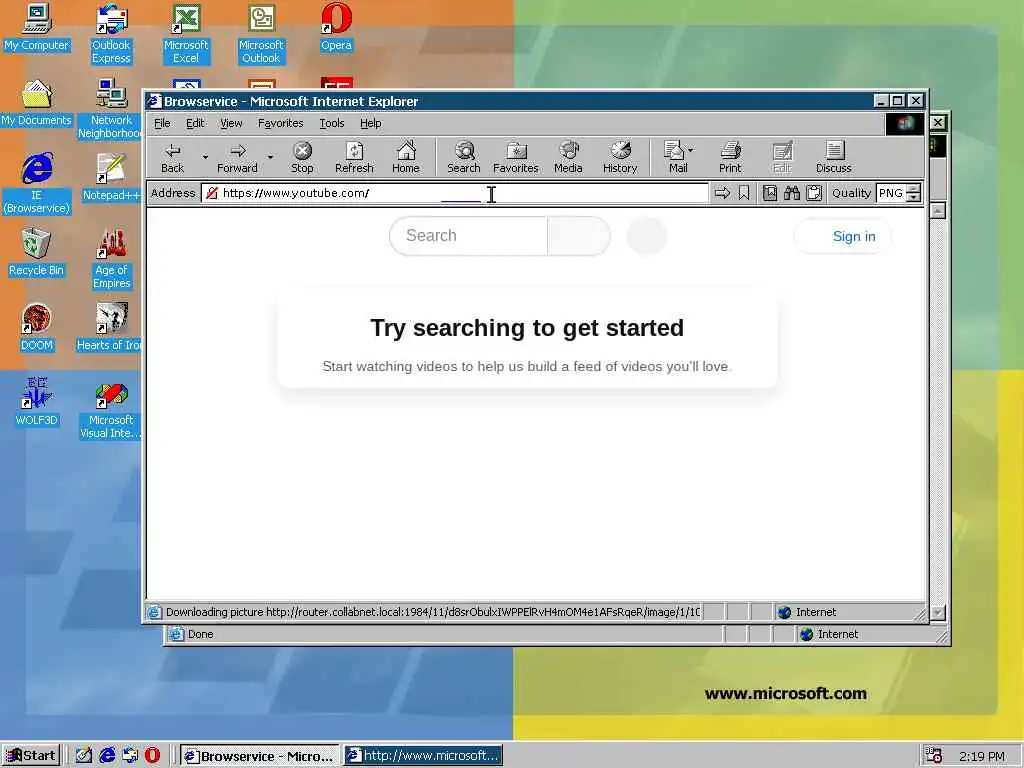Screen dimensions: 1024x768
Task: Open the Back history dropdown arrow
Action: [x=205, y=157]
